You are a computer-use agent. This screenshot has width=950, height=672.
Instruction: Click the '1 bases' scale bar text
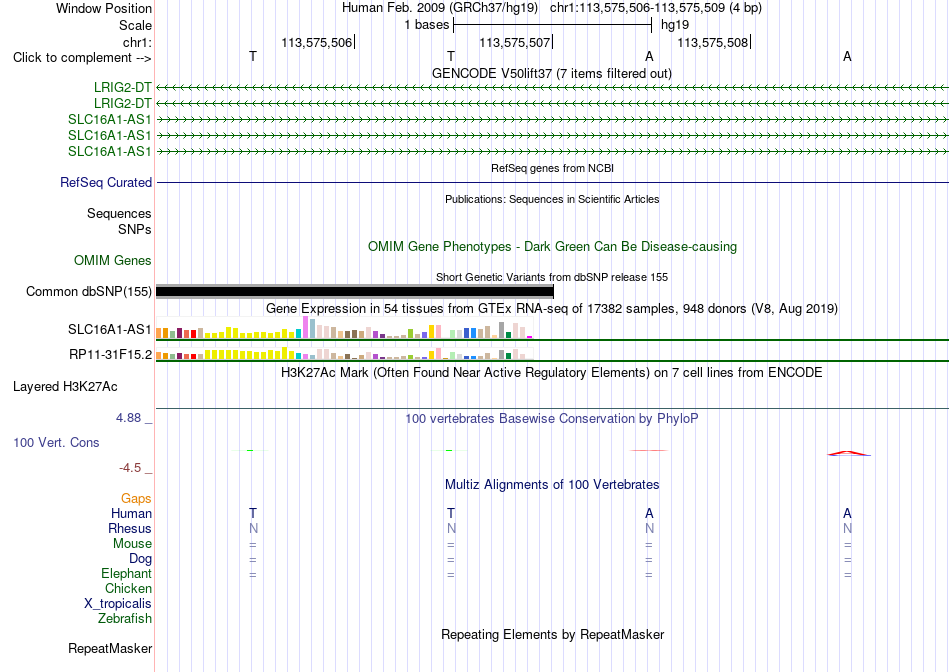[427, 25]
